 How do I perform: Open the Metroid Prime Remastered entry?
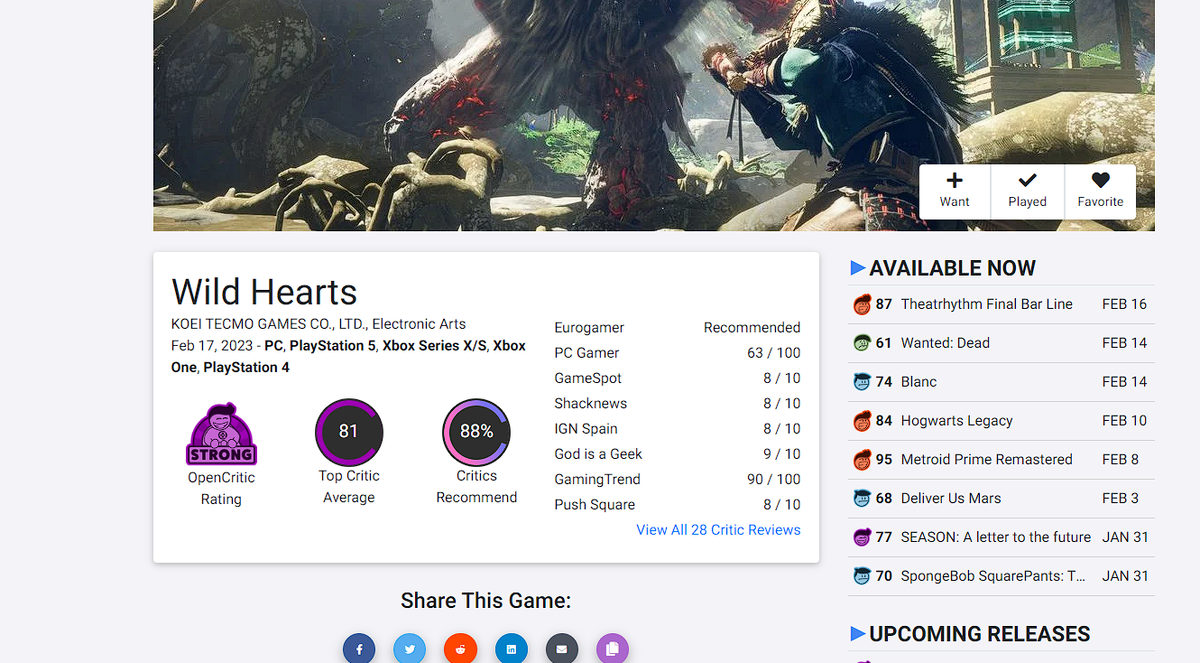[1001, 460]
